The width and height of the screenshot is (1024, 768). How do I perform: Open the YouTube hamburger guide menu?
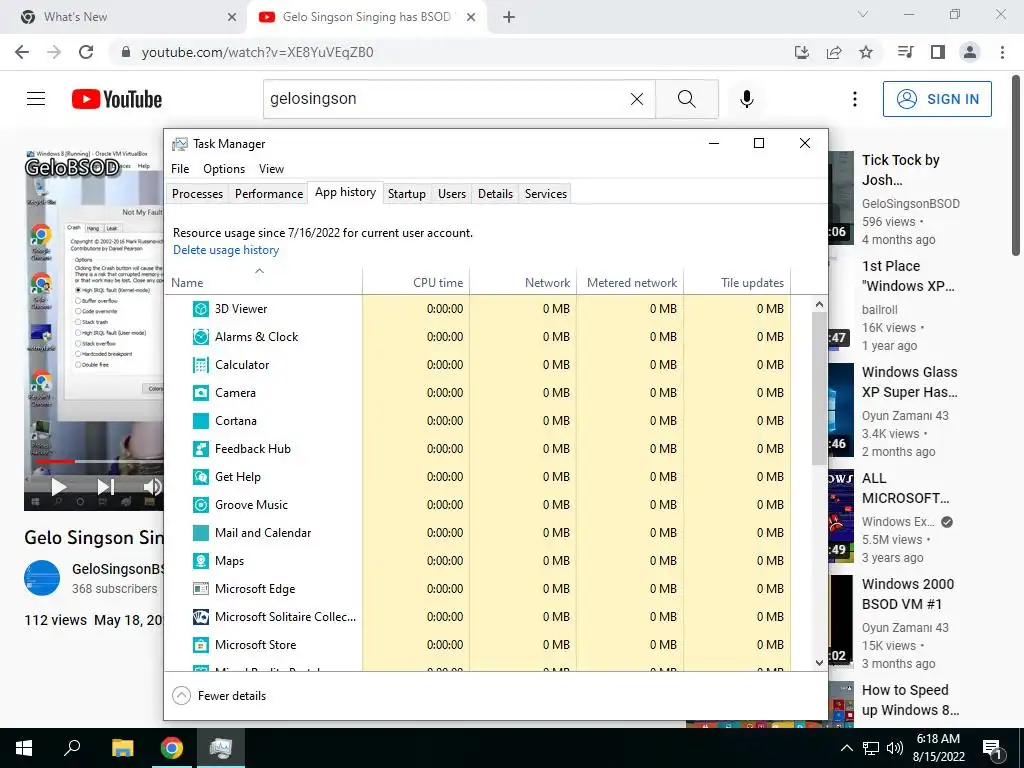(36, 99)
